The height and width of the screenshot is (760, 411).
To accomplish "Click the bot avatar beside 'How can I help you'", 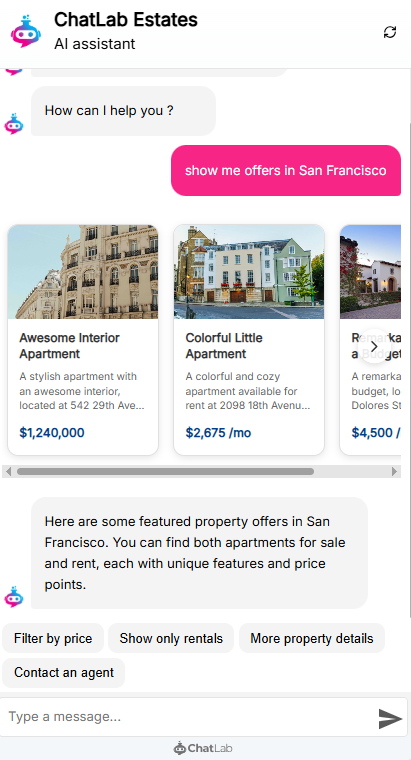I will click(x=14, y=124).
